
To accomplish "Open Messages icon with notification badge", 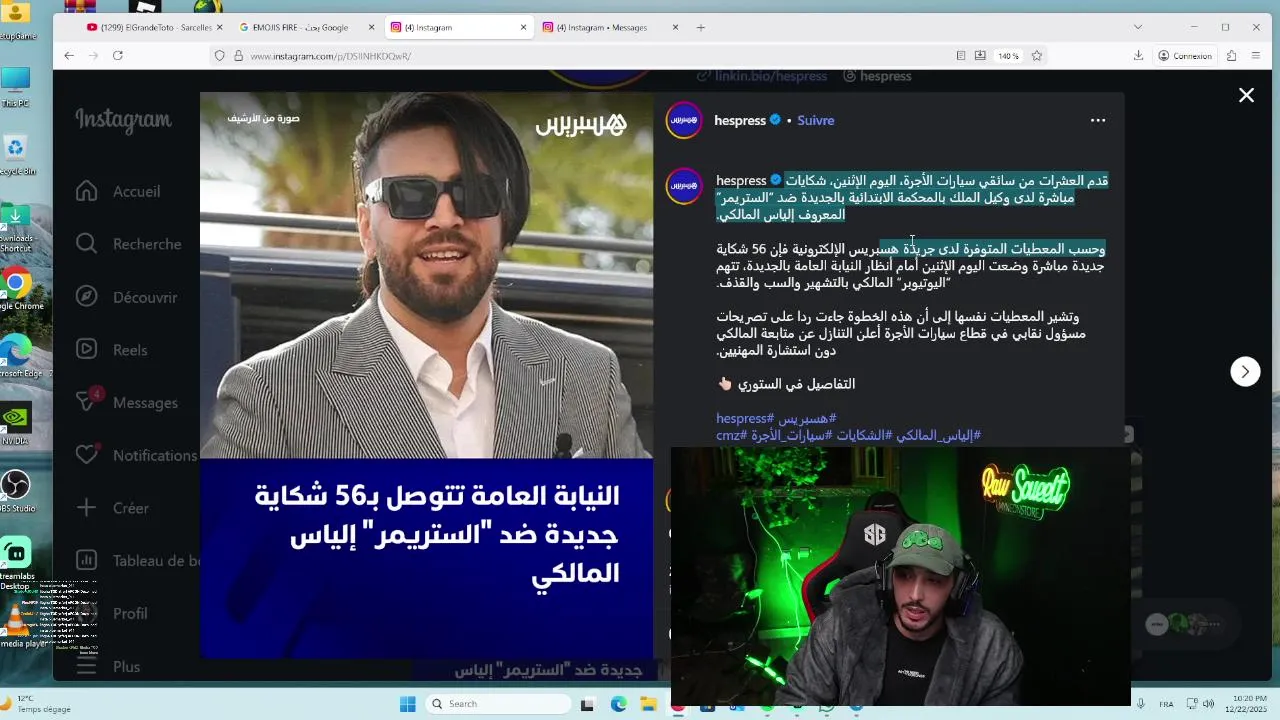I will [89, 400].
